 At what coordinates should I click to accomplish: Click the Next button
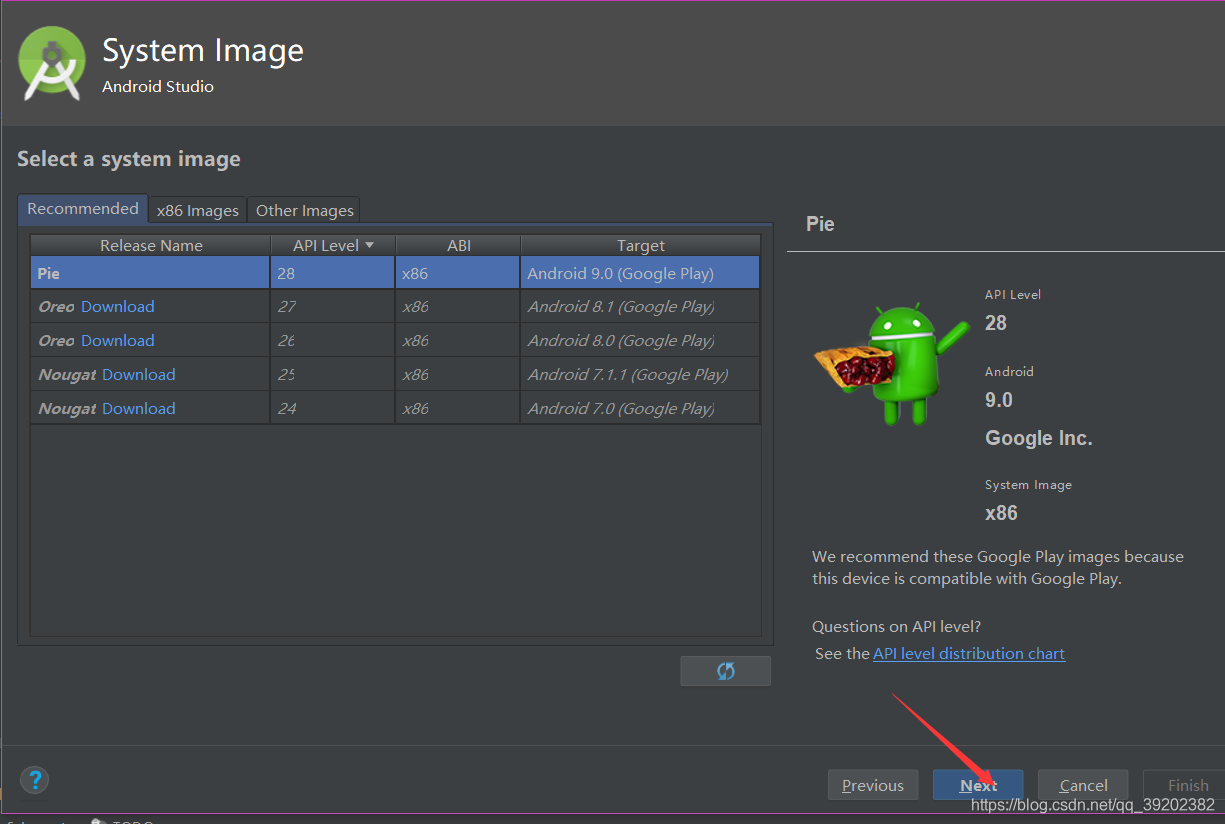[x=978, y=785]
